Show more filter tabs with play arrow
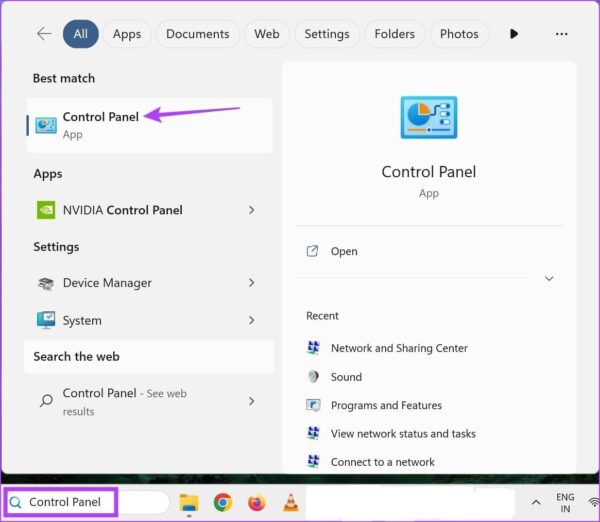 514,34
